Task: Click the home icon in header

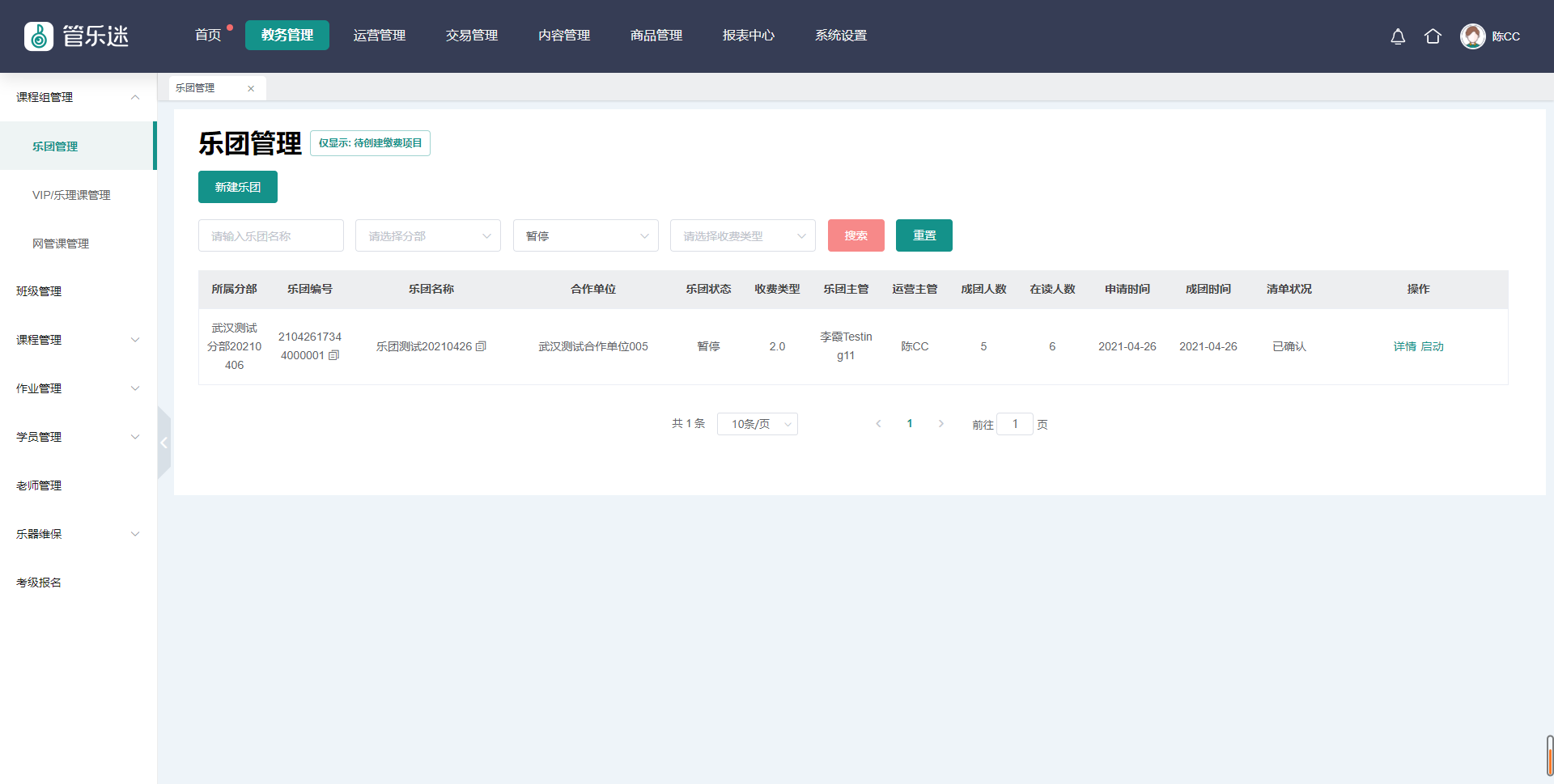Action: [1433, 36]
